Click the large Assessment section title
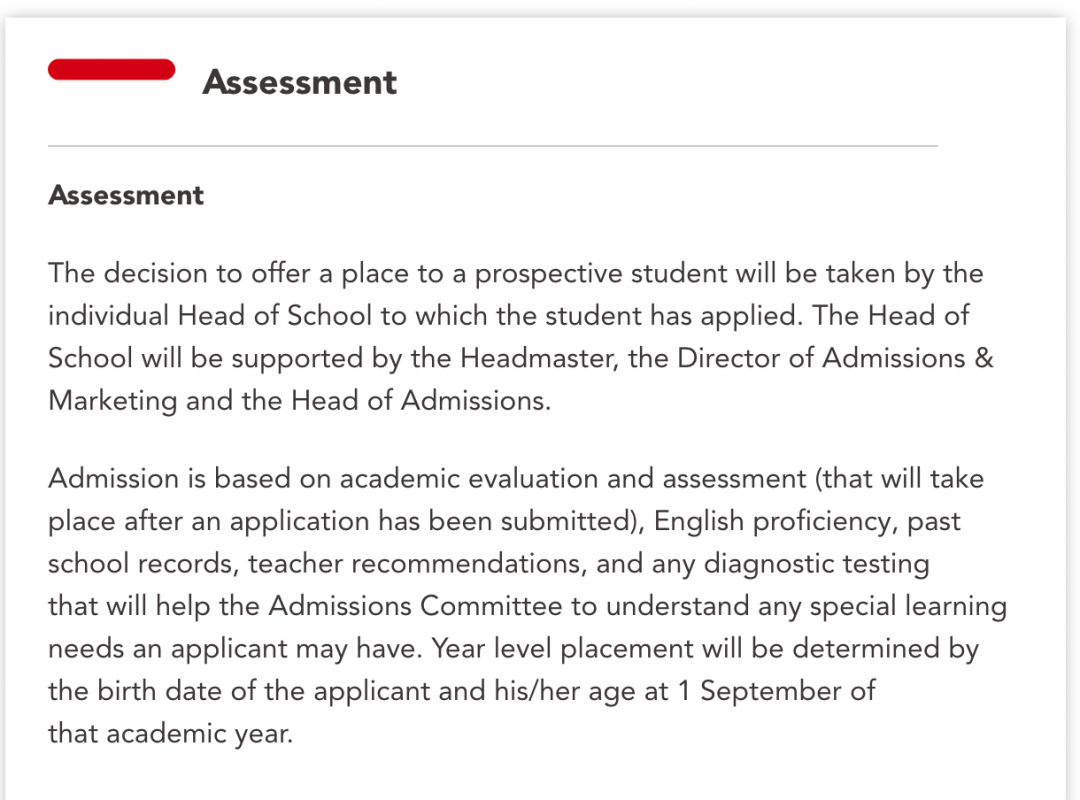Viewport: 1080px width, 800px height. pos(300,82)
